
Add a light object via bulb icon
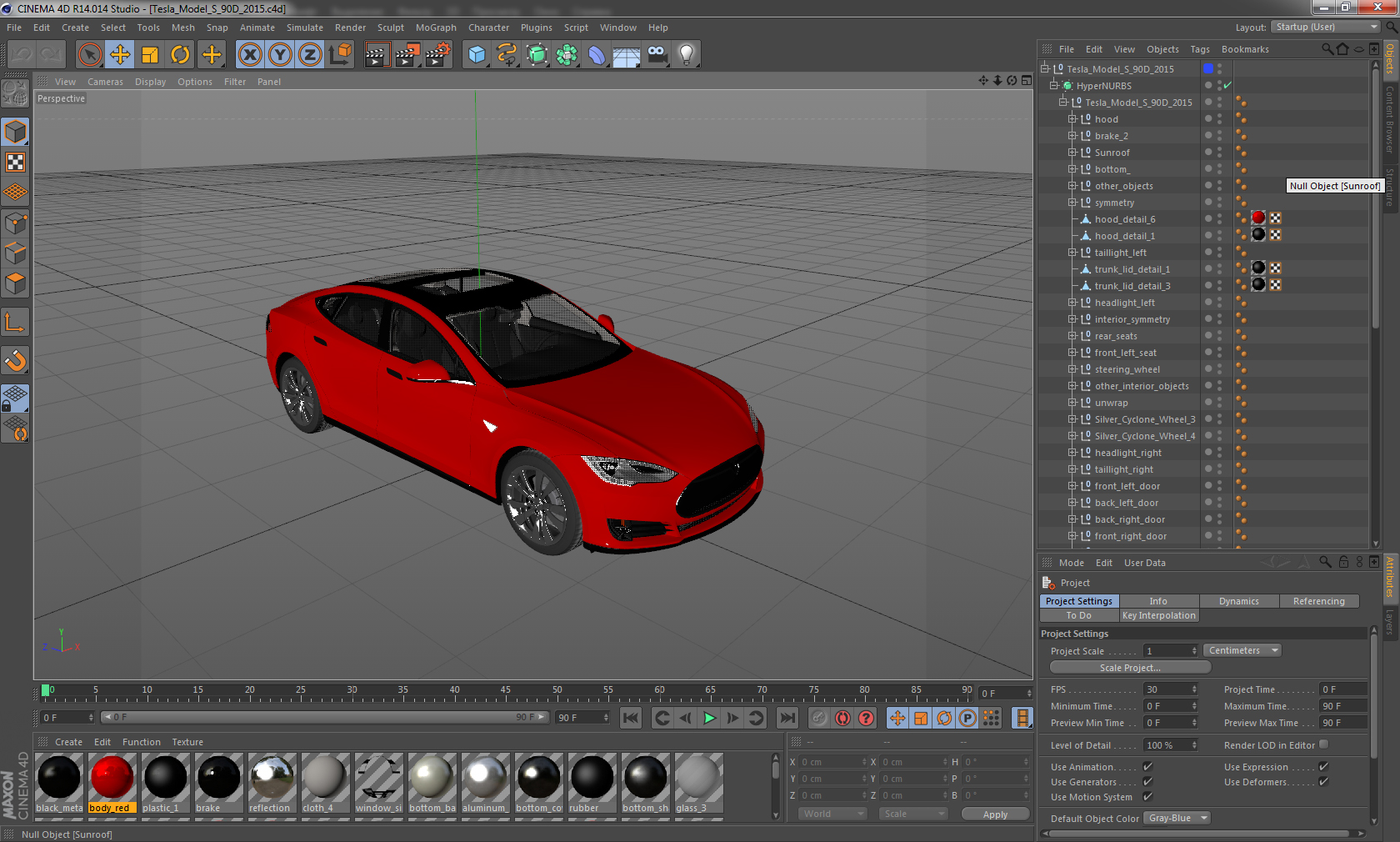coord(687,55)
